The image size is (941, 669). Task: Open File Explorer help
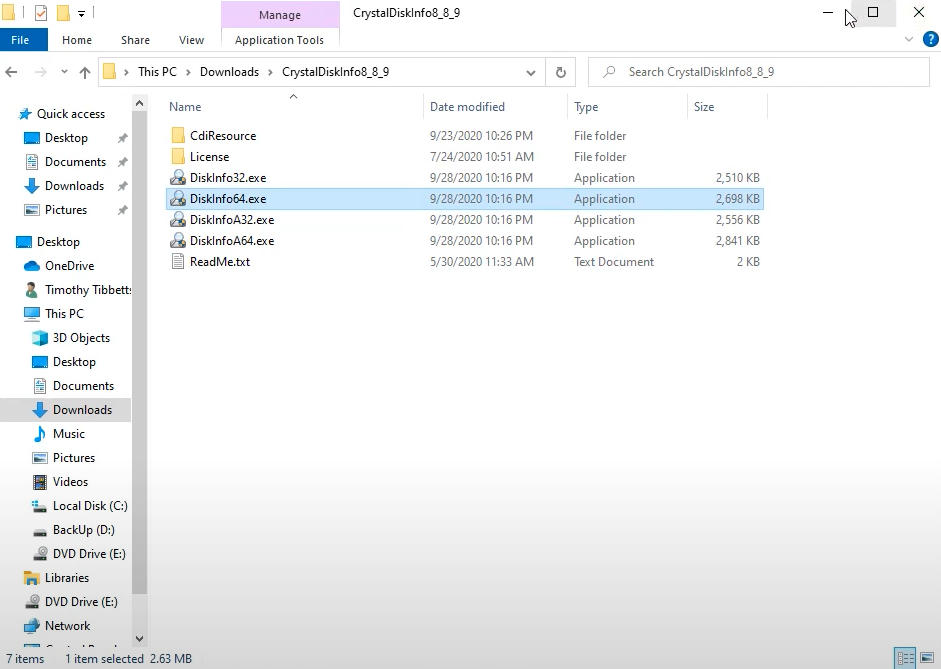(930, 40)
